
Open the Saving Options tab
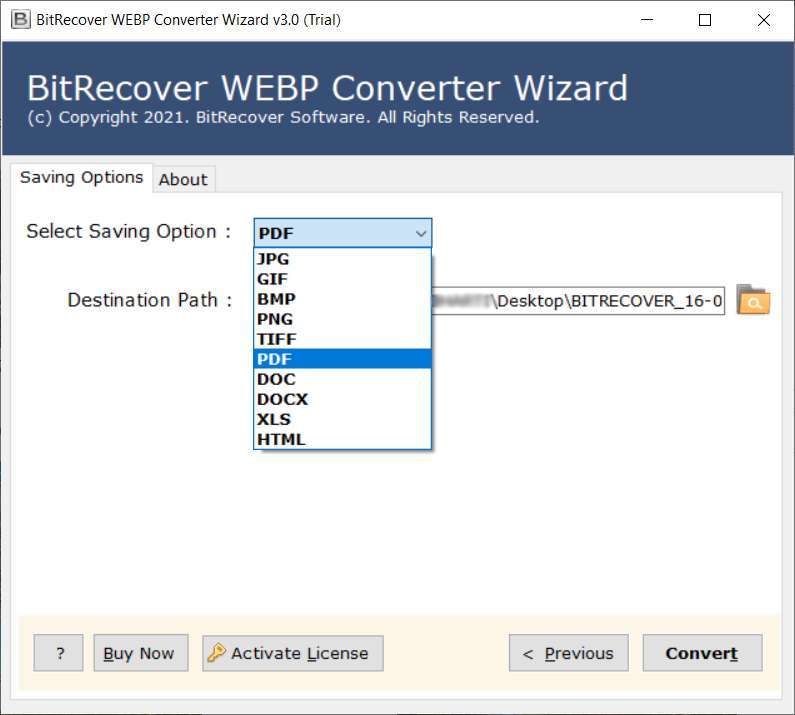click(82, 177)
